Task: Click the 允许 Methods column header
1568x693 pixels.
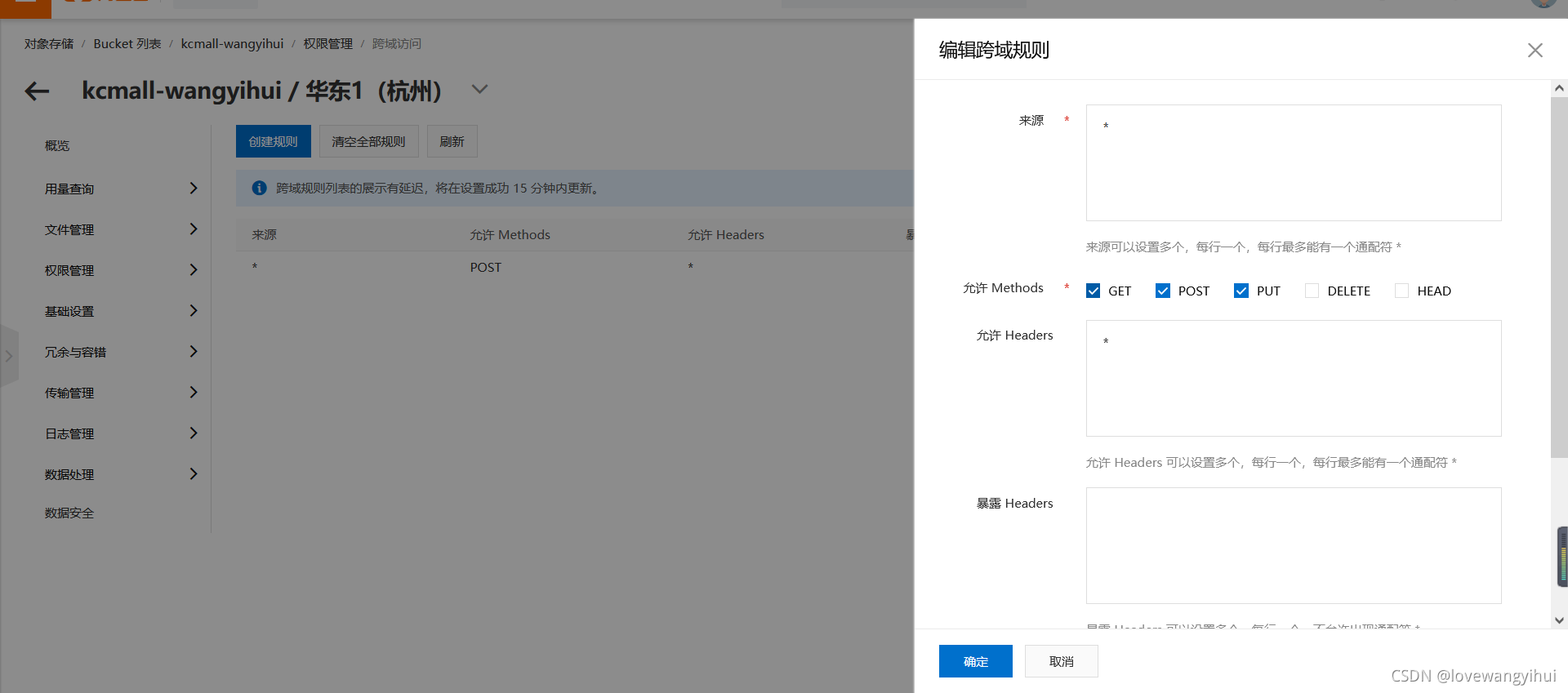Action: coord(510,234)
